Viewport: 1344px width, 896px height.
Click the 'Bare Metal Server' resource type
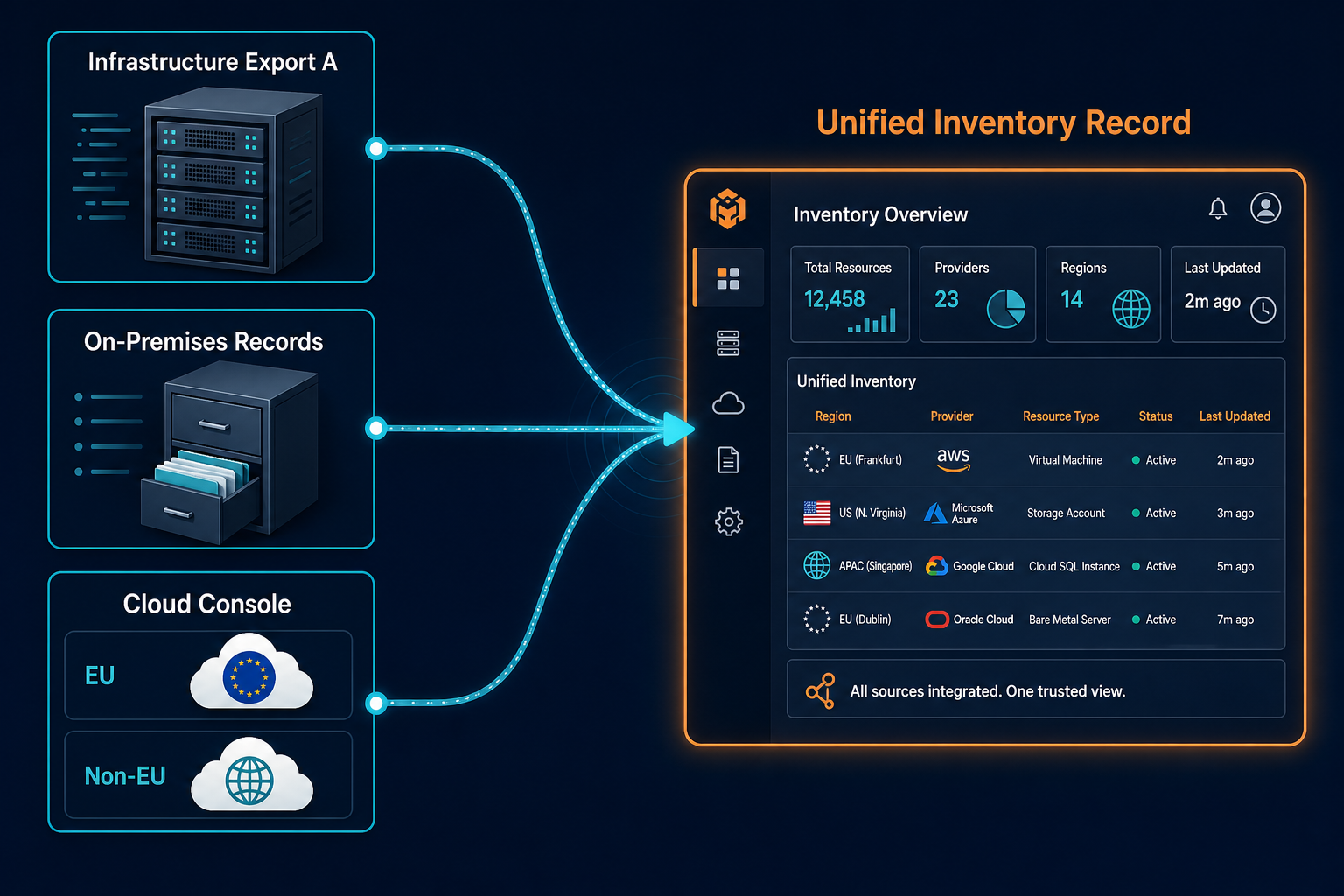1070,619
